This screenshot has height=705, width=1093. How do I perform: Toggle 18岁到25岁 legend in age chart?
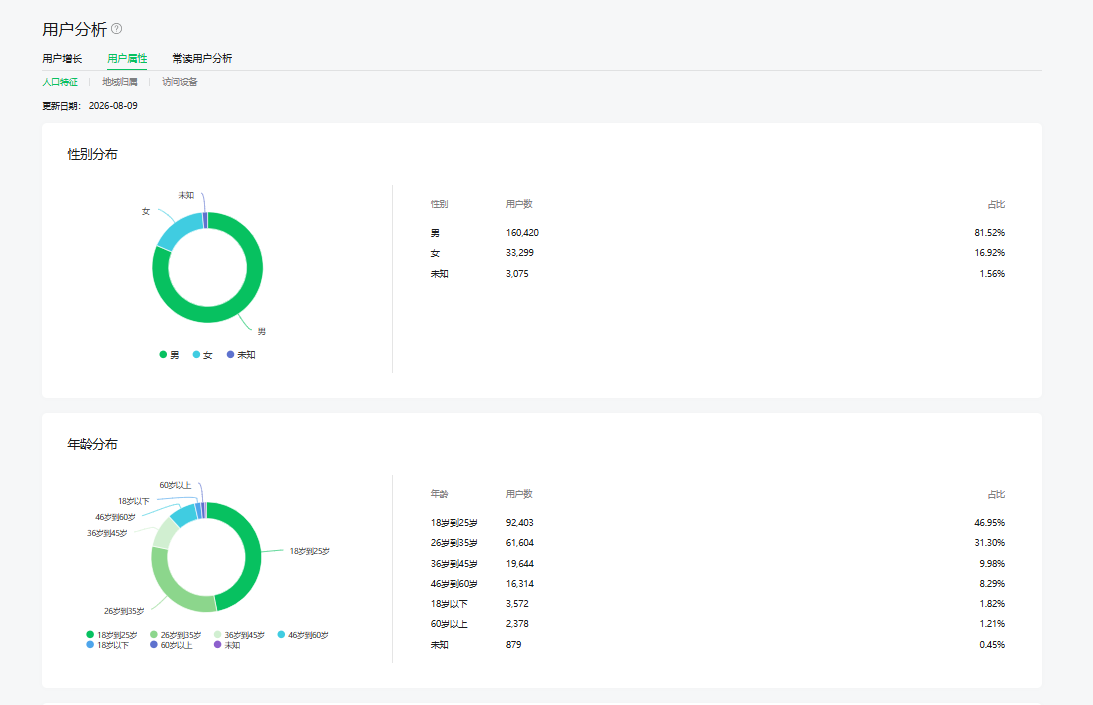tap(112, 635)
